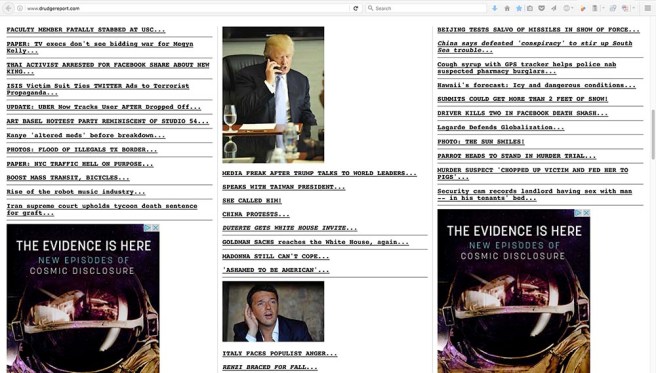
Task: Open 'PHOTO: THE SUN SMILES!' link
Action: click(481, 142)
